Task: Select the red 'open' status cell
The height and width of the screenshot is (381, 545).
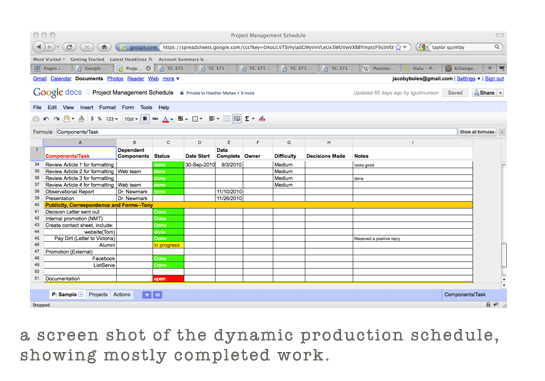Action: [168, 279]
